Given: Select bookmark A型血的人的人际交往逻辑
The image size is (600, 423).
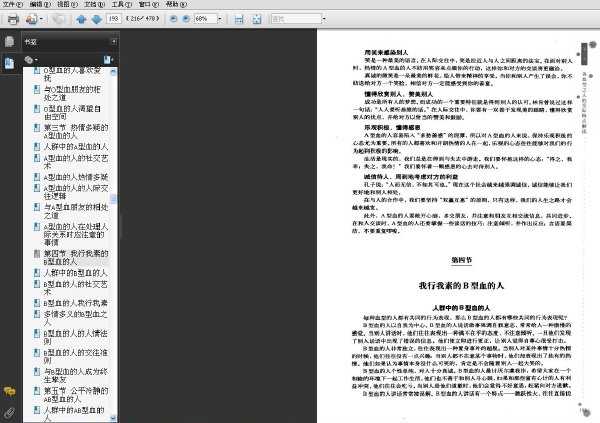Looking at the screenshot, I should (76, 192).
